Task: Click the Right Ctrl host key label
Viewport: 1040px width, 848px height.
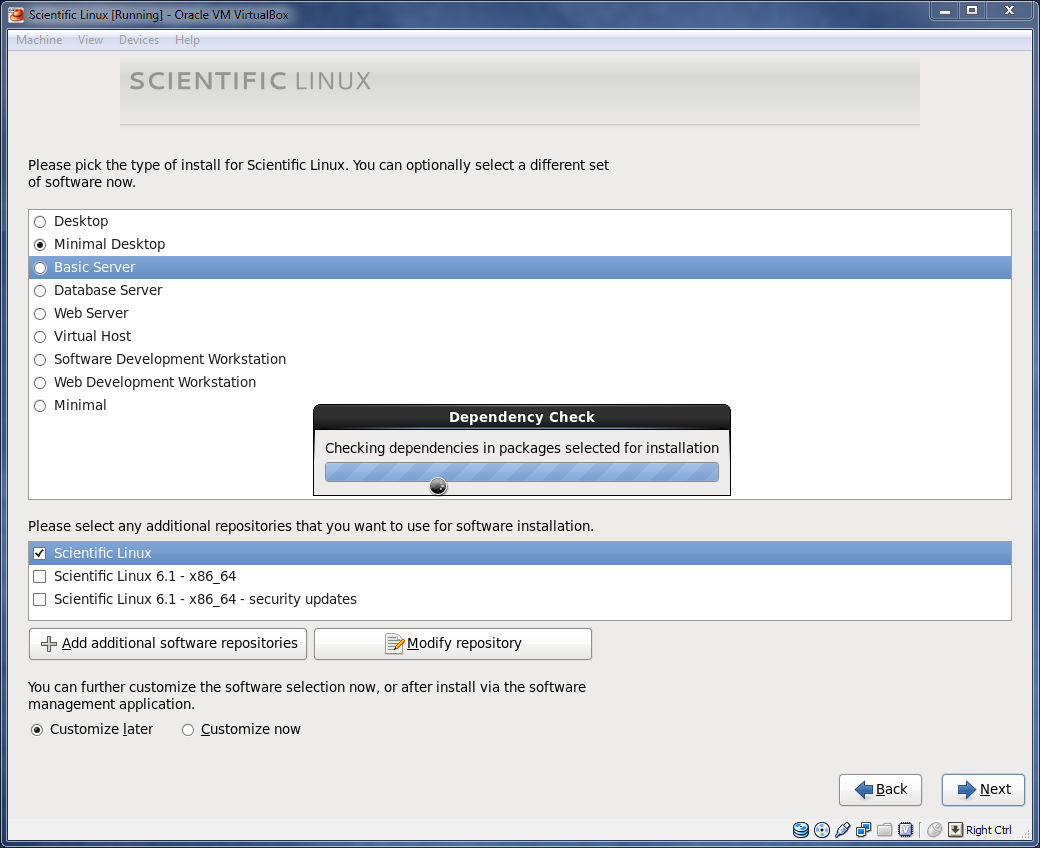Action: click(989, 829)
